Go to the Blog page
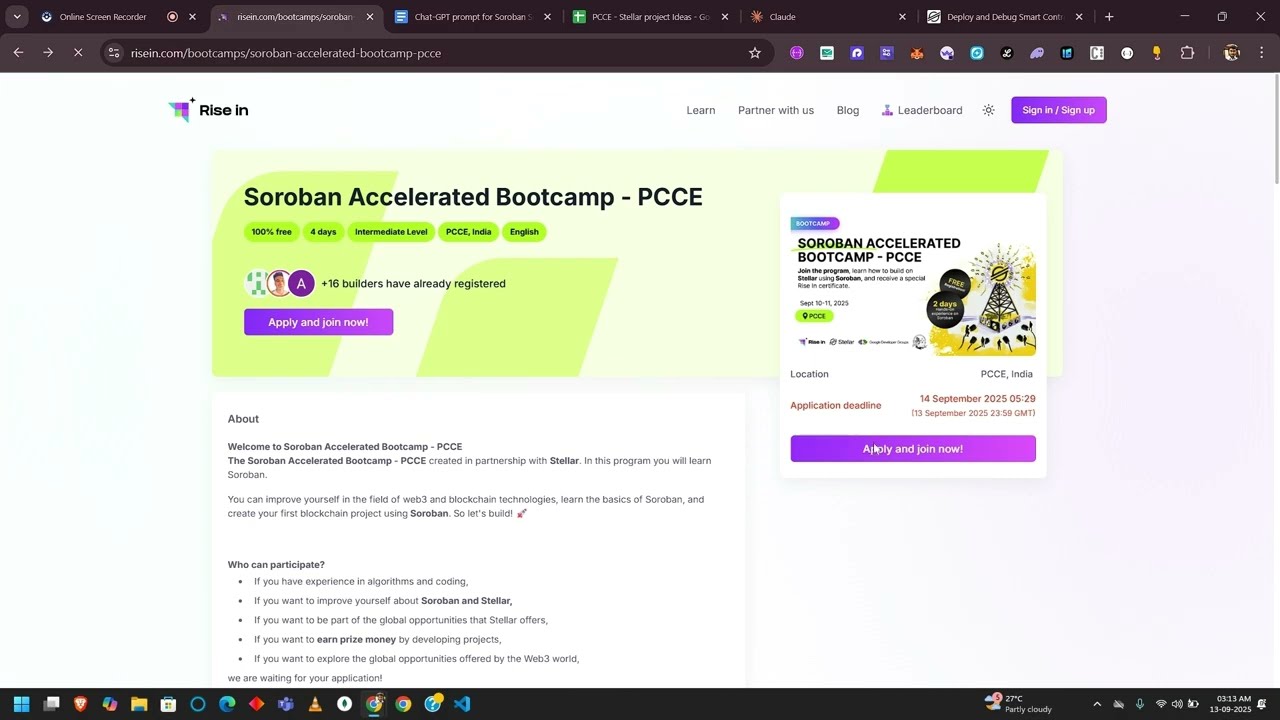Viewport: 1280px width, 720px height. click(x=848, y=110)
